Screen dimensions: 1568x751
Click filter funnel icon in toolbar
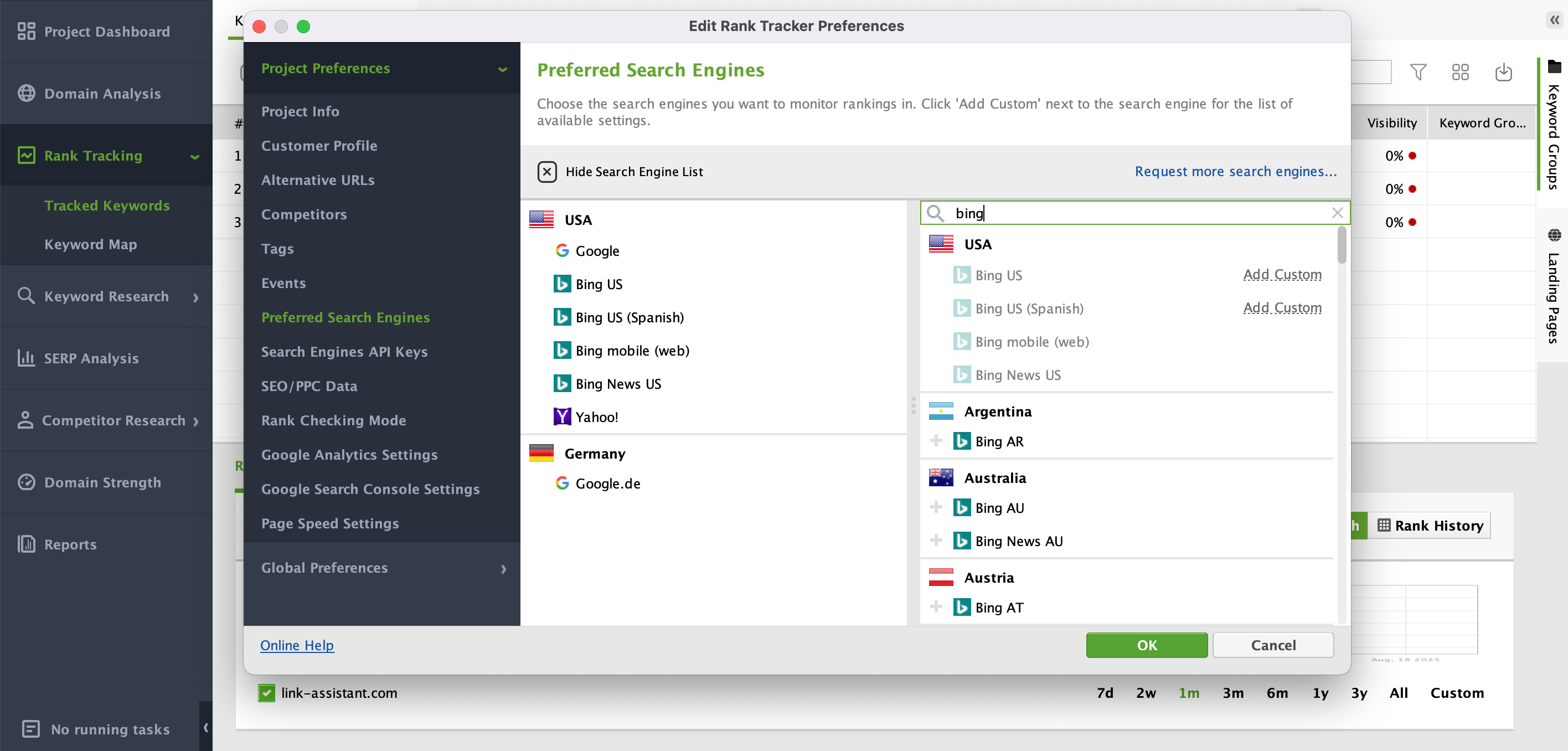click(1419, 73)
